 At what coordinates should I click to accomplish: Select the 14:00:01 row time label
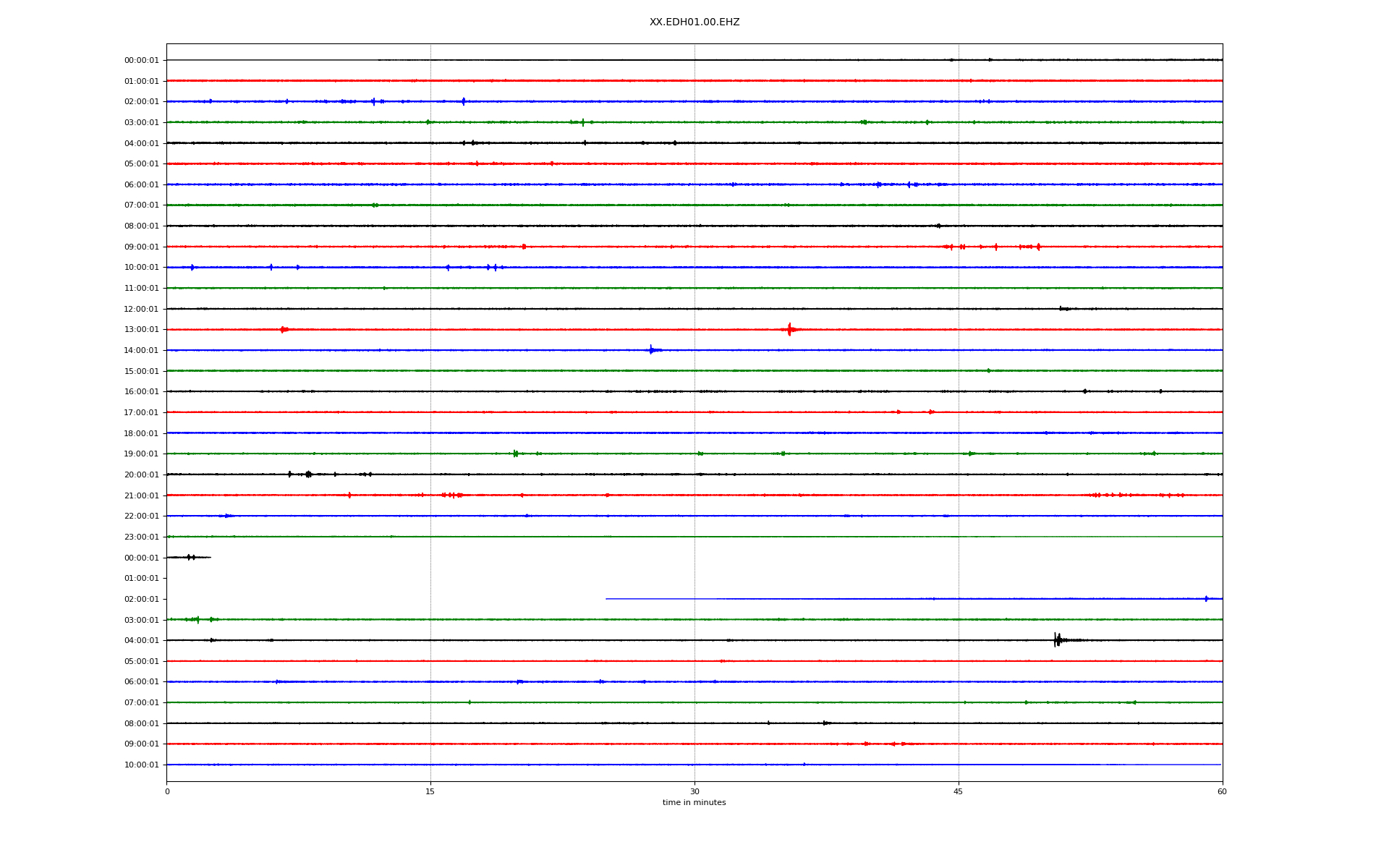click(x=141, y=351)
